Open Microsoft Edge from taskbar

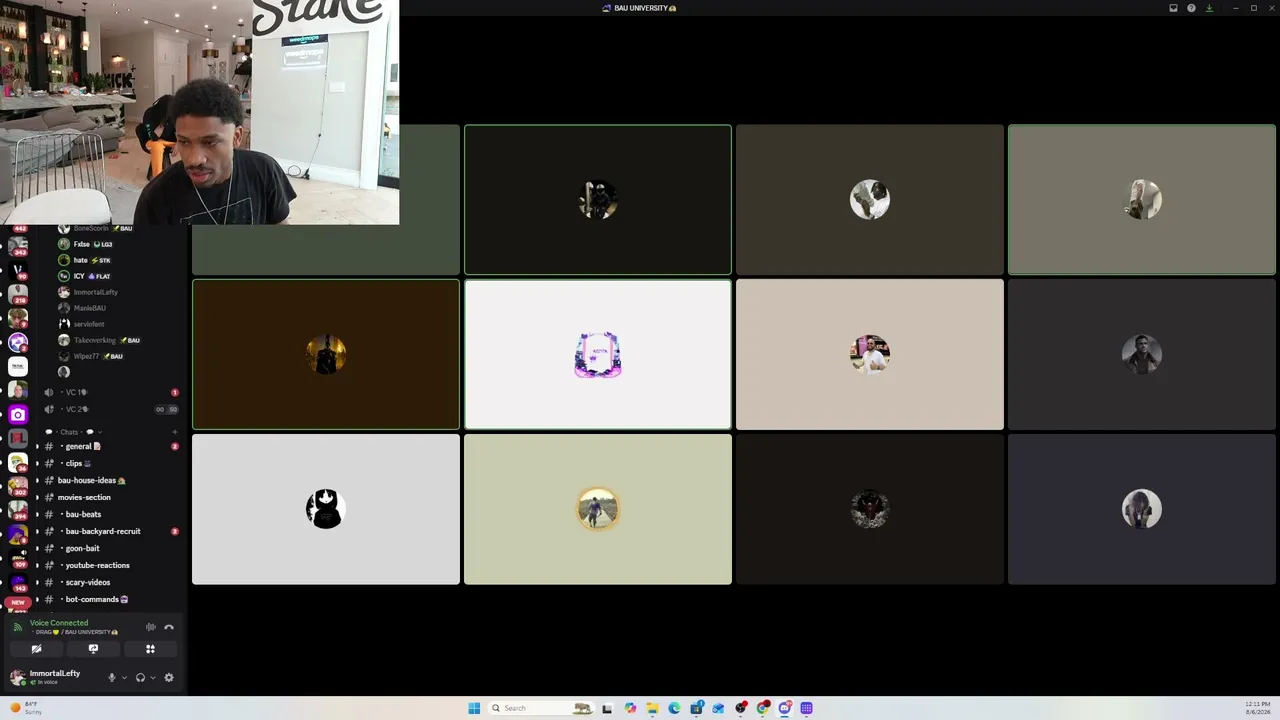(674, 708)
